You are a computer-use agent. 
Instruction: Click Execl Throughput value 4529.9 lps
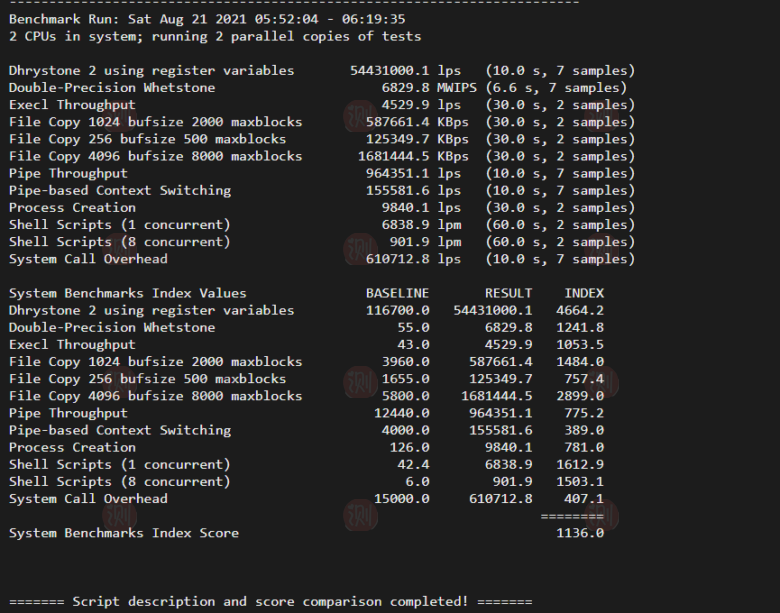(421, 105)
